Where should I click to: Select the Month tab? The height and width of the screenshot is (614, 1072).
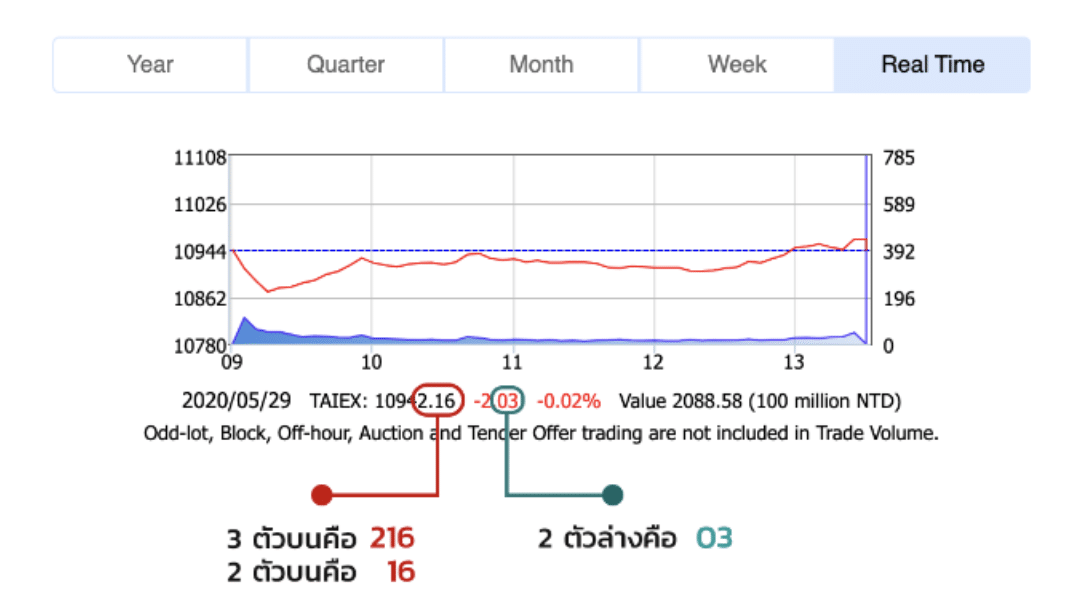[x=541, y=65]
